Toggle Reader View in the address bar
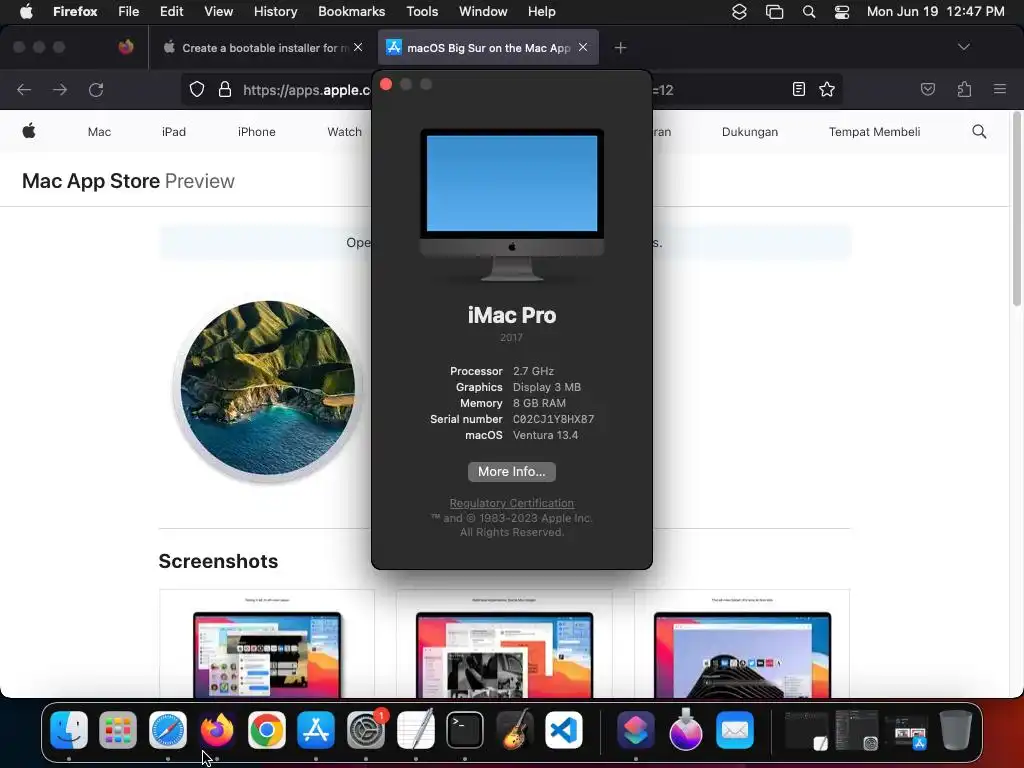The width and height of the screenshot is (1024, 768). coord(799,89)
